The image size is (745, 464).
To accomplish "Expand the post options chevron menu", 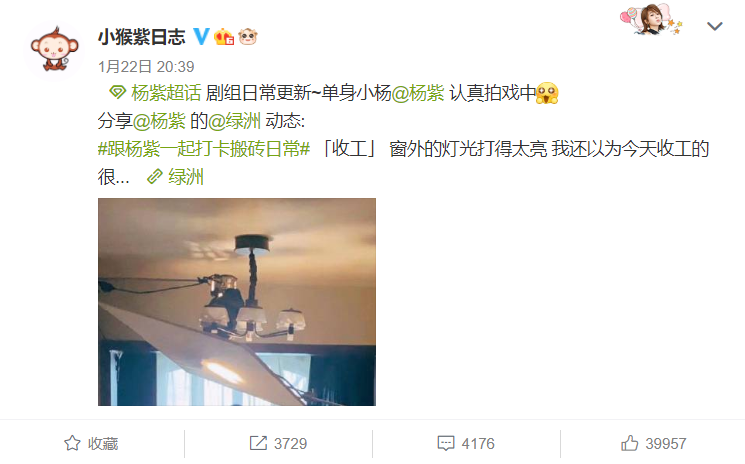I will pyautogui.click(x=715, y=26).
